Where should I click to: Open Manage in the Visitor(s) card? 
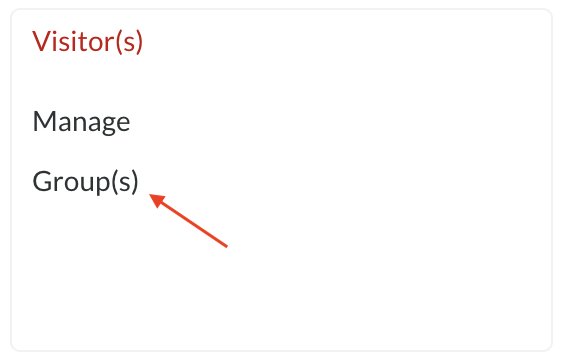81,122
